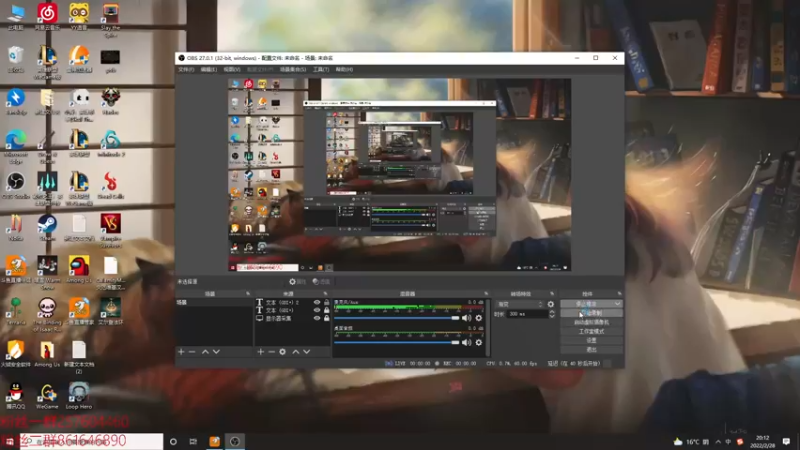Image resolution: width=800 pixels, height=450 pixels.
Task: Click the start recording button
Action: (591, 313)
